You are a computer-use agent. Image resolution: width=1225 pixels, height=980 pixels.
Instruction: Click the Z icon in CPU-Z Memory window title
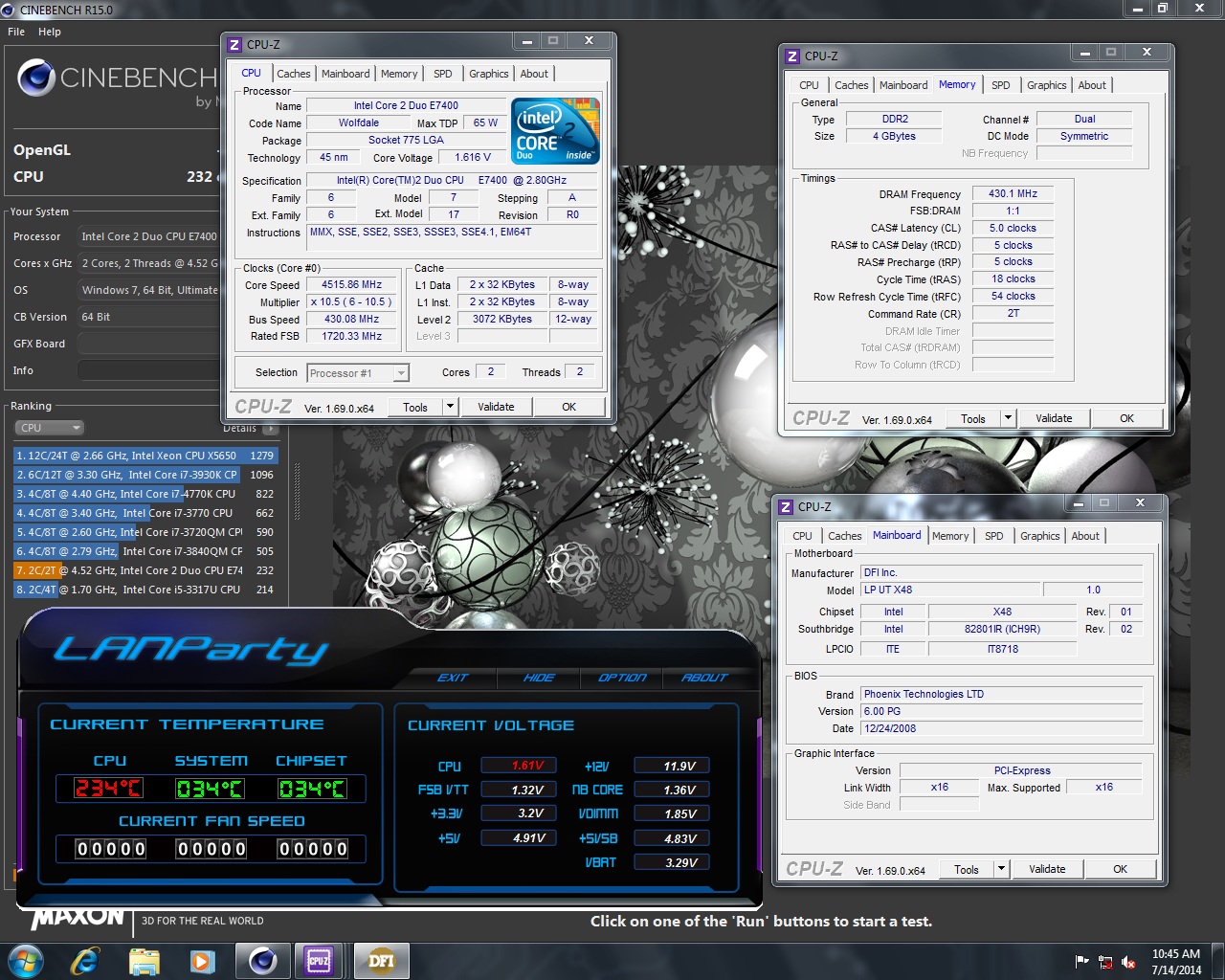tap(791, 56)
